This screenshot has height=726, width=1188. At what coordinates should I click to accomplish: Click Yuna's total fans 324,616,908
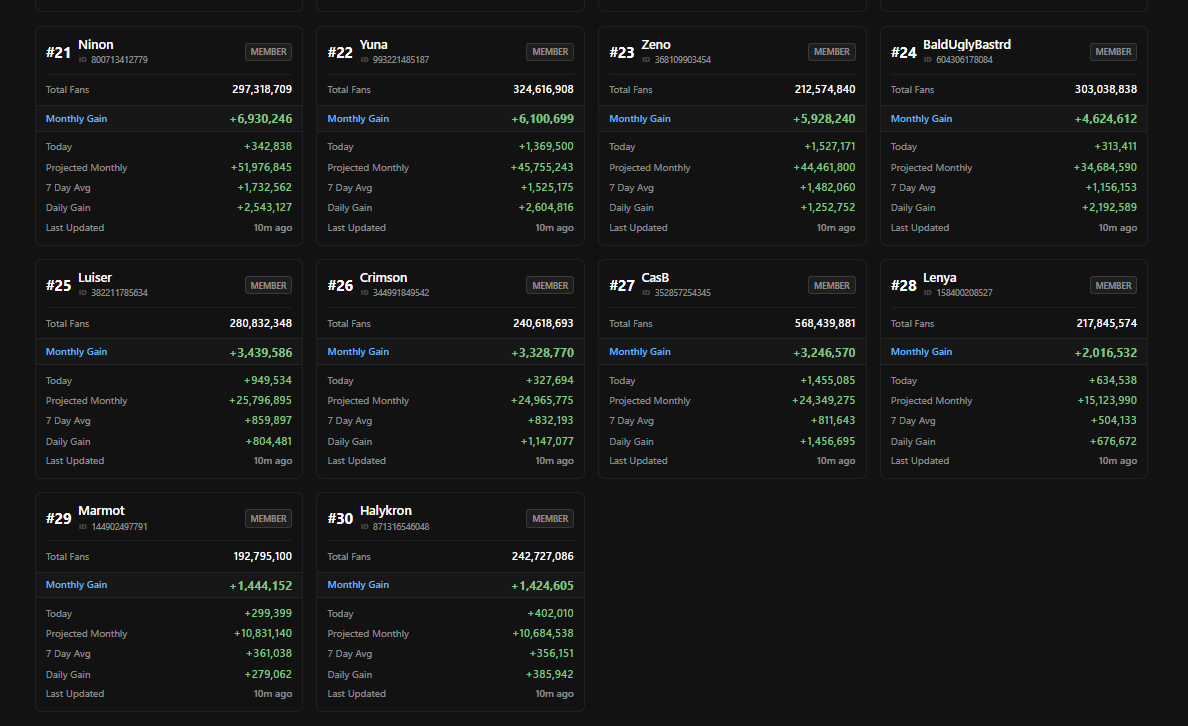click(x=543, y=89)
